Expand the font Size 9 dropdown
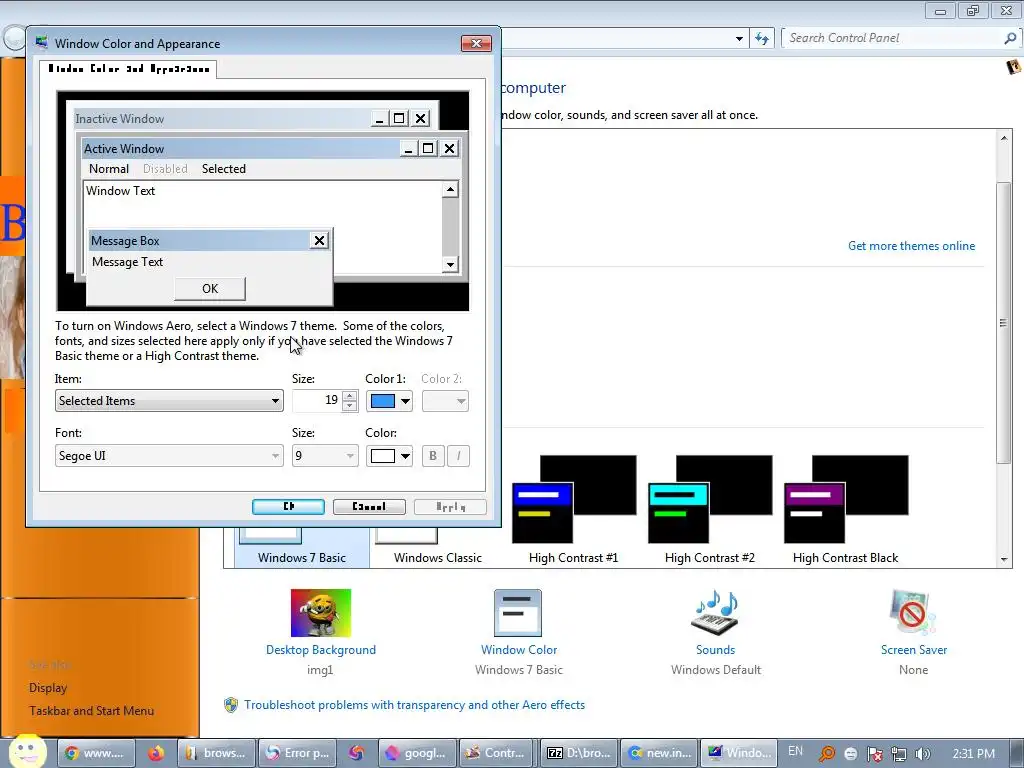 (x=325, y=456)
